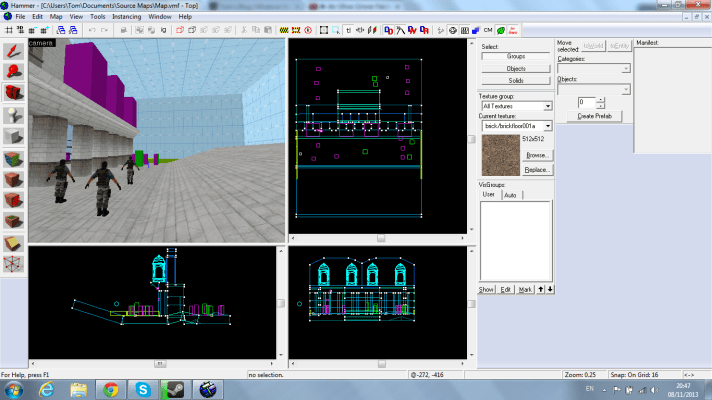The height and width of the screenshot is (400, 712).
Task: Activate the Camera tool
Action: 14,93
